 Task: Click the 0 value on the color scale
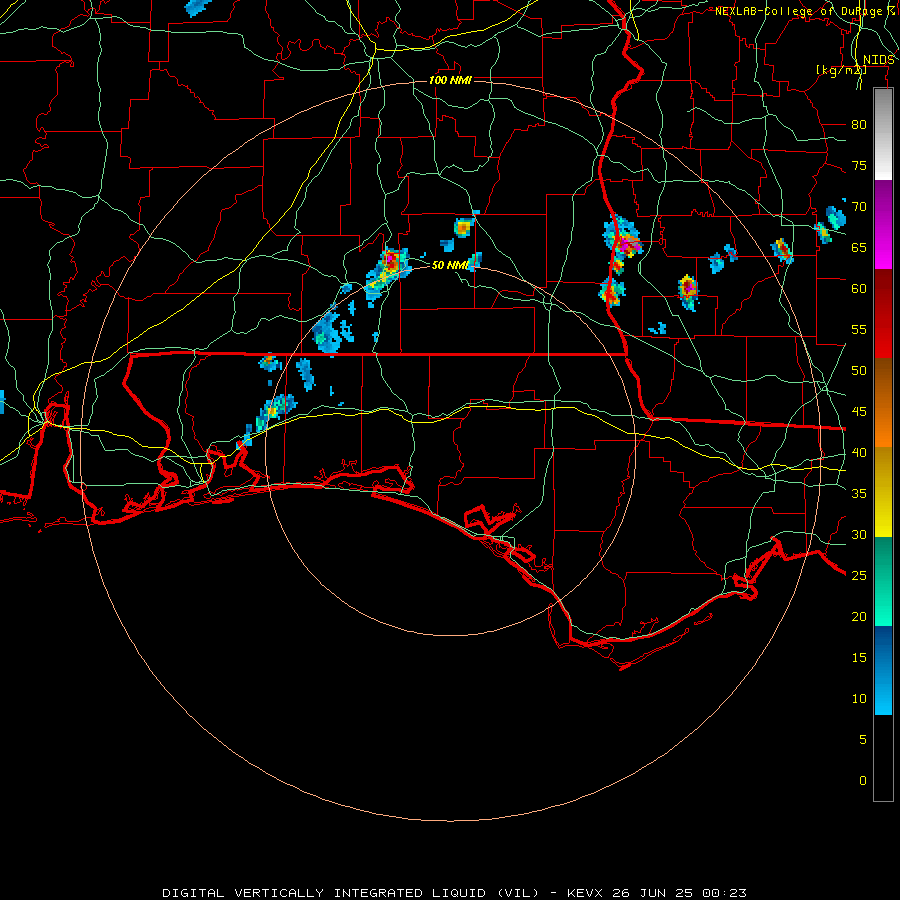[863, 781]
